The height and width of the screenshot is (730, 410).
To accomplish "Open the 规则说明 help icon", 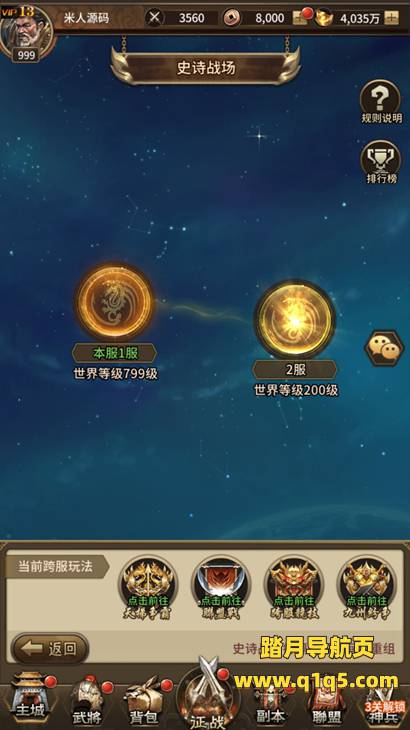I will click(382, 101).
